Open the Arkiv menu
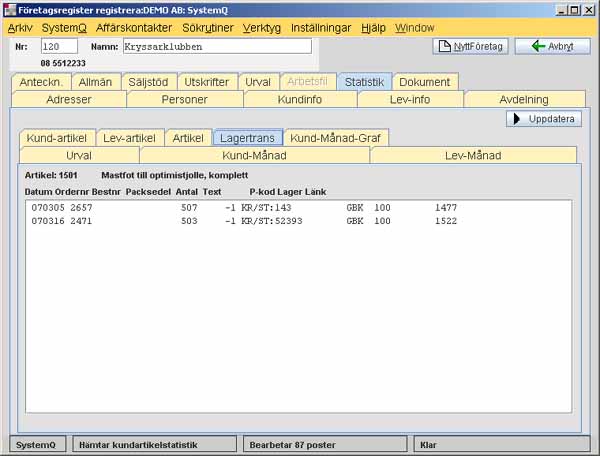This screenshot has height=456, width=600. [20, 28]
